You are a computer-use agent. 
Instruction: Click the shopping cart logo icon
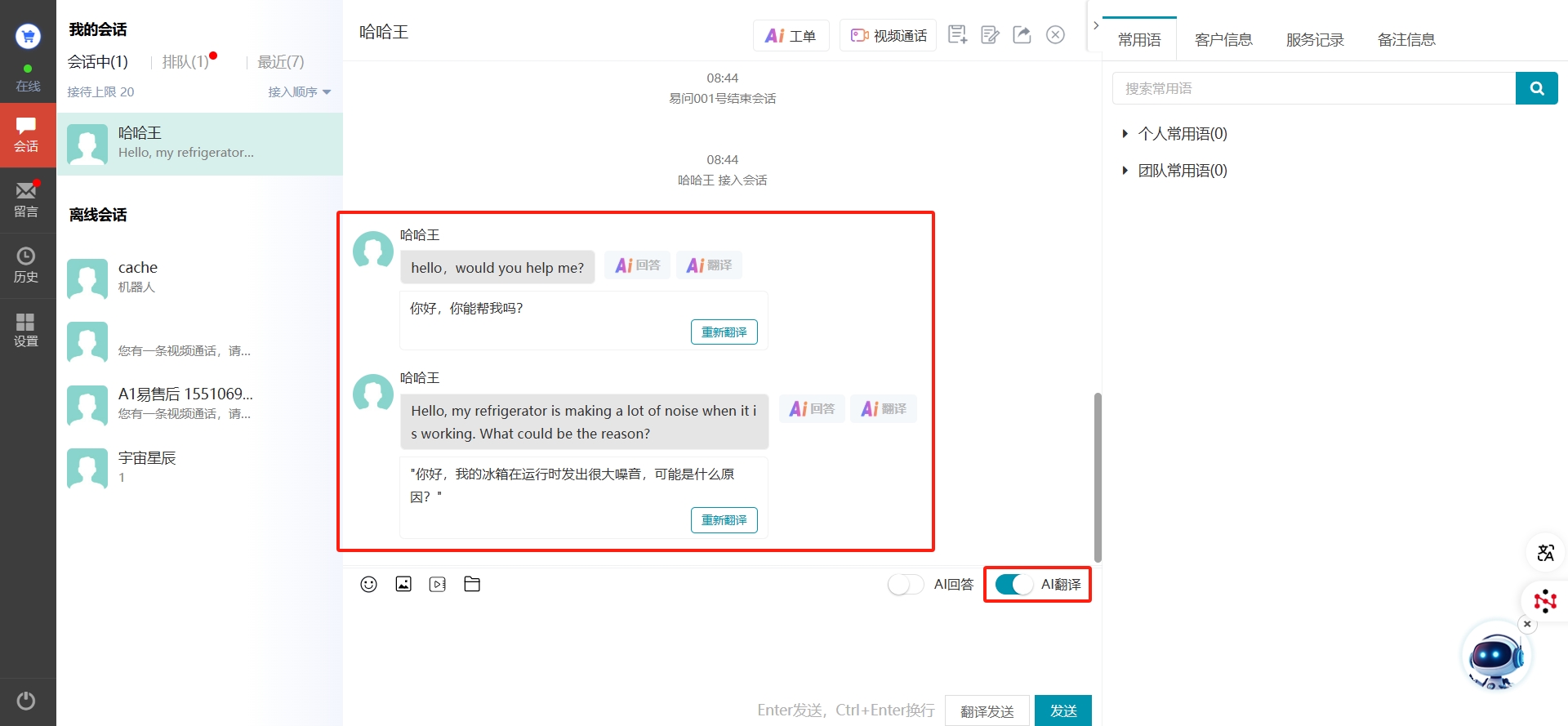pyautogui.click(x=28, y=36)
